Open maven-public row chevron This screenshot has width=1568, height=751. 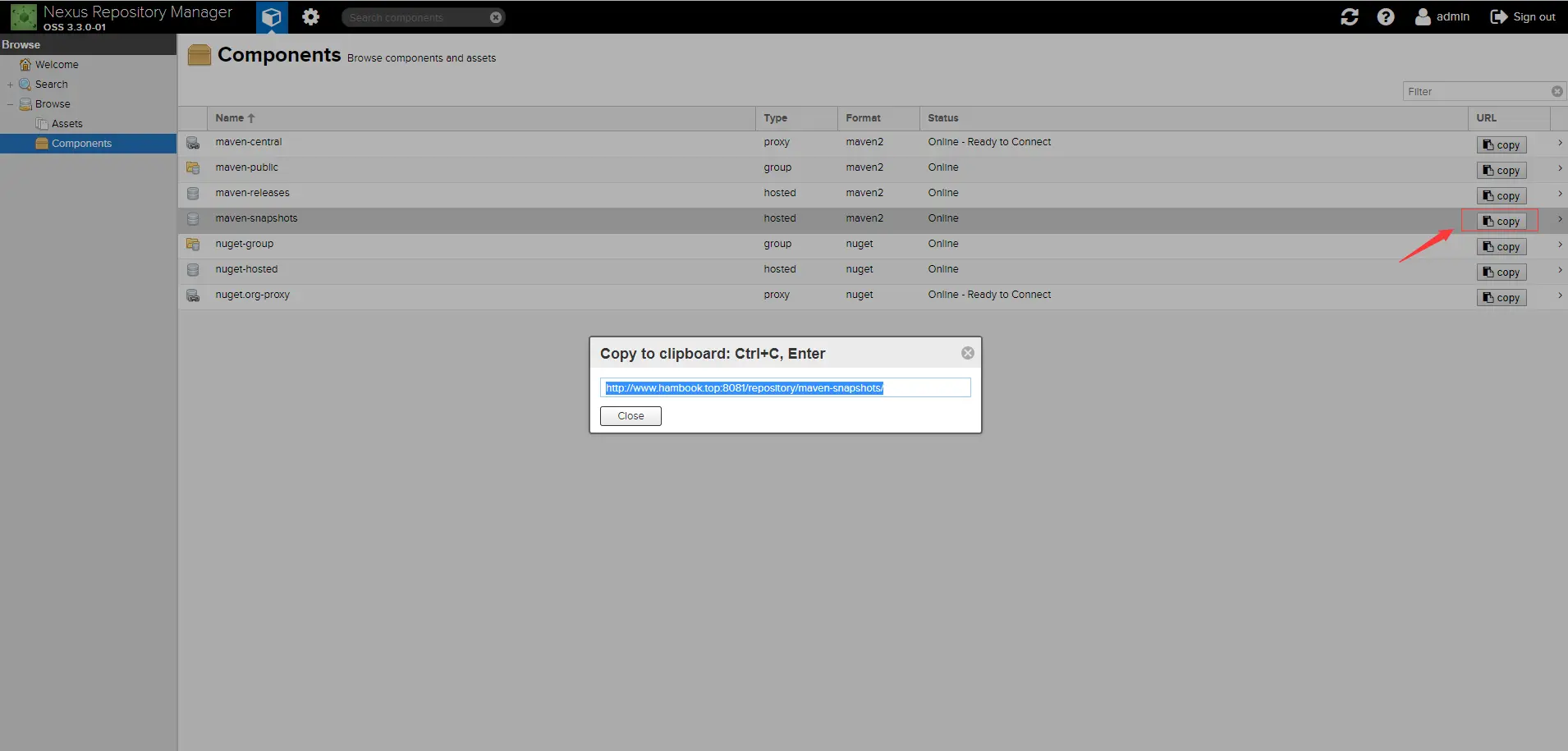(x=1560, y=168)
